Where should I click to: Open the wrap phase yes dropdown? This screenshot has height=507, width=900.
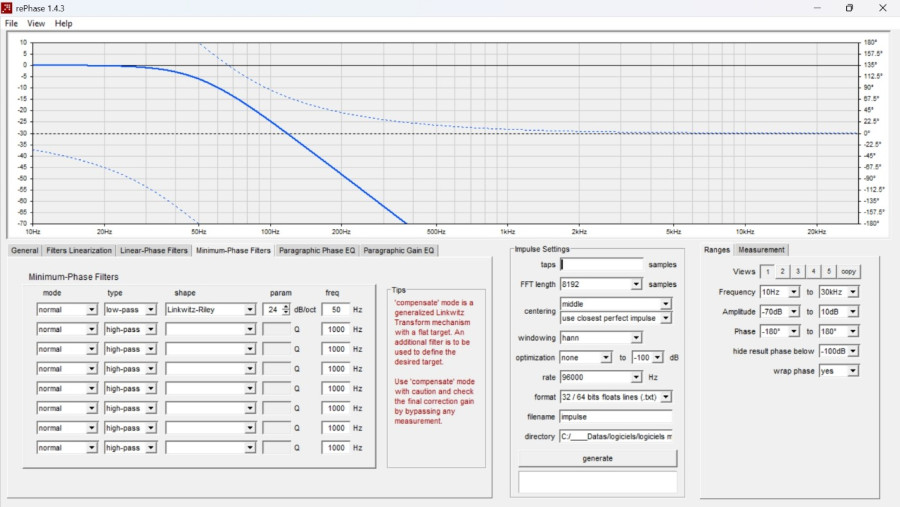pyautogui.click(x=839, y=371)
